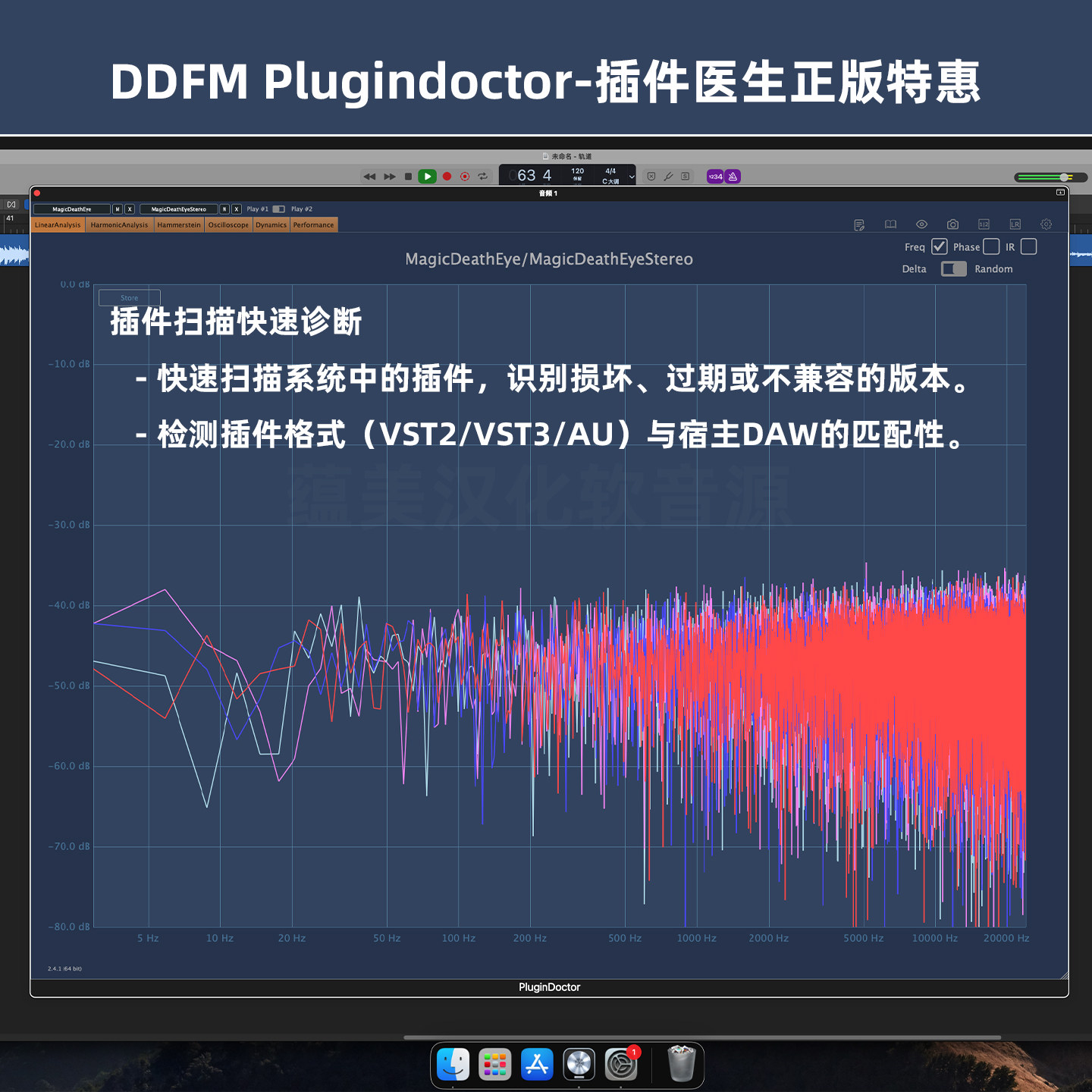Open App Store from the Dock
The width and height of the screenshot is (1092, 1092).
click(x=537, y=1065)
